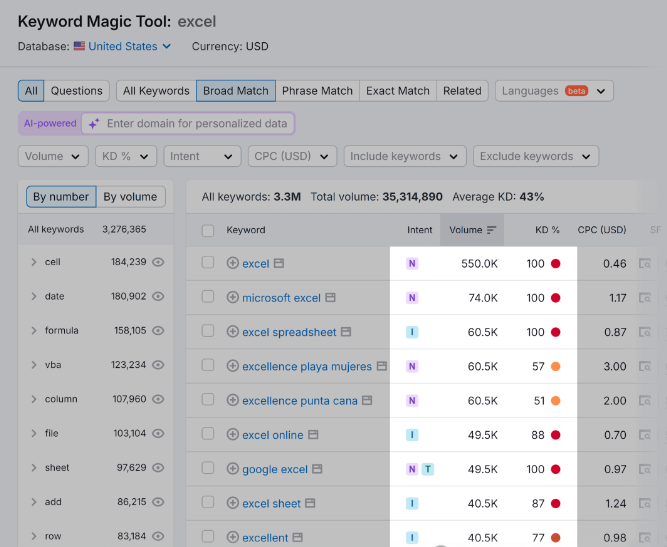Screen dimensions: 667x547
Task: Click the 'By volume' sort button
Action: tap(130, 197)
